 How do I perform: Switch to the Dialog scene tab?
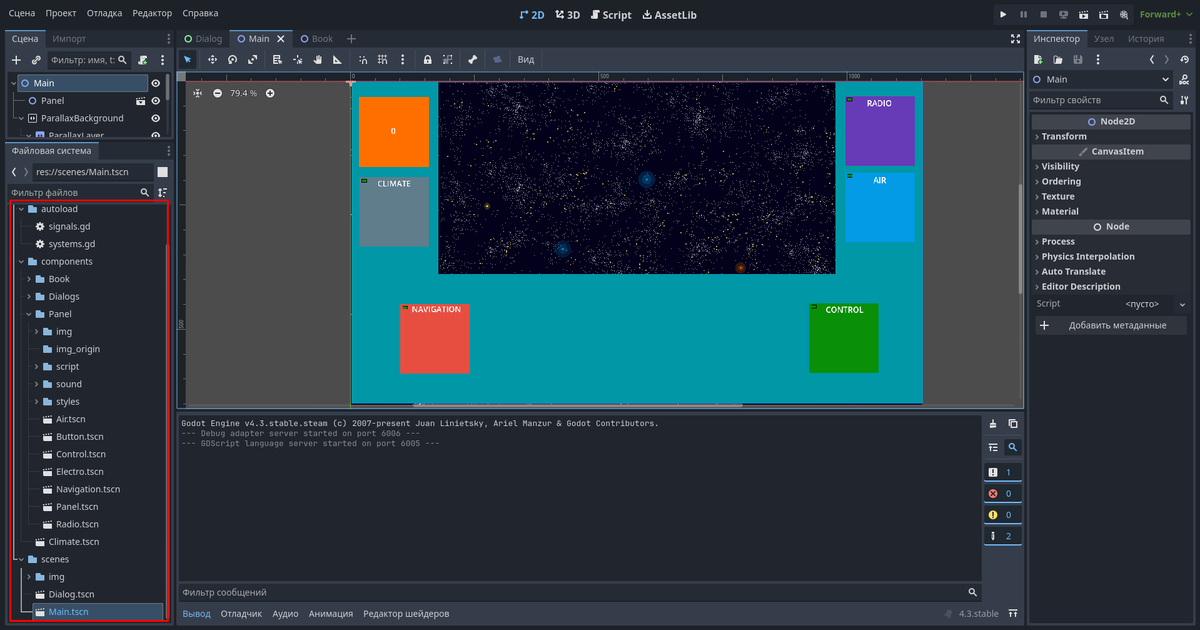tap(203, 39)
